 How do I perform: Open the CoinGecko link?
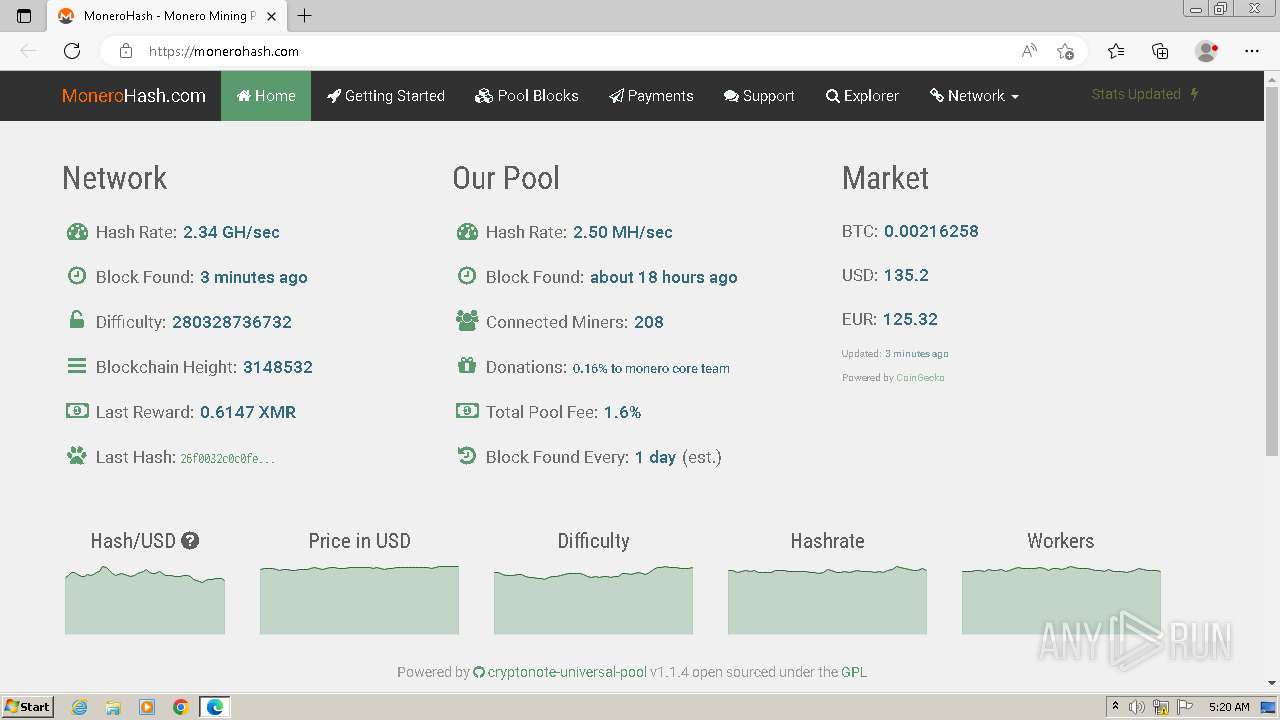coord(920,378)
